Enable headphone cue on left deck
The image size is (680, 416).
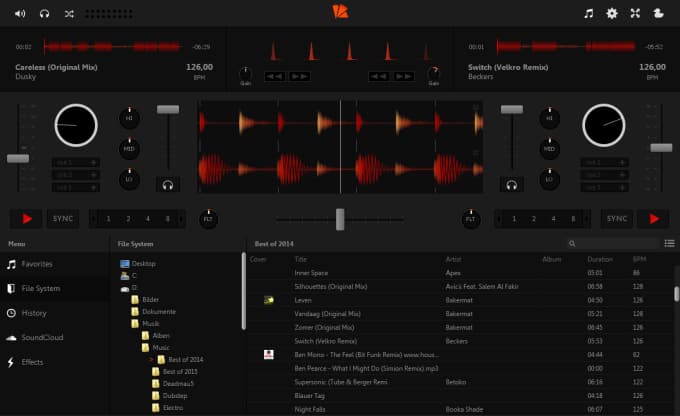(168, 184)
